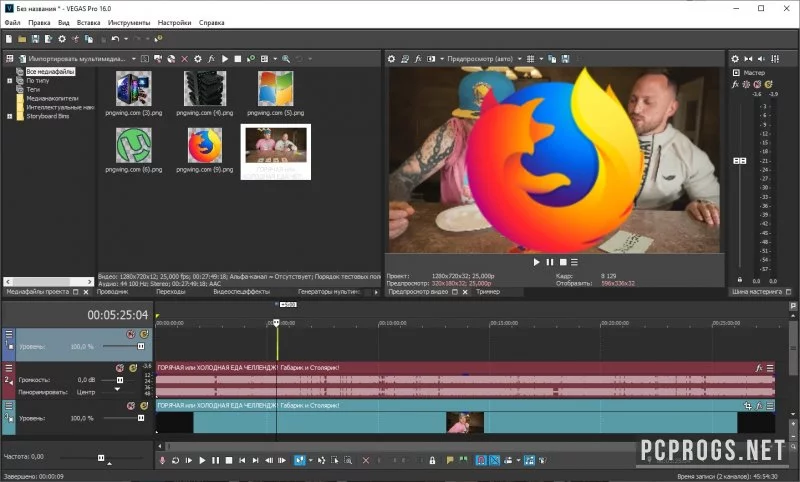The height and width of the screenshot is (482, 800).
Task: Open the Import Media dropdown arrow
Action: tap(134, 59)
